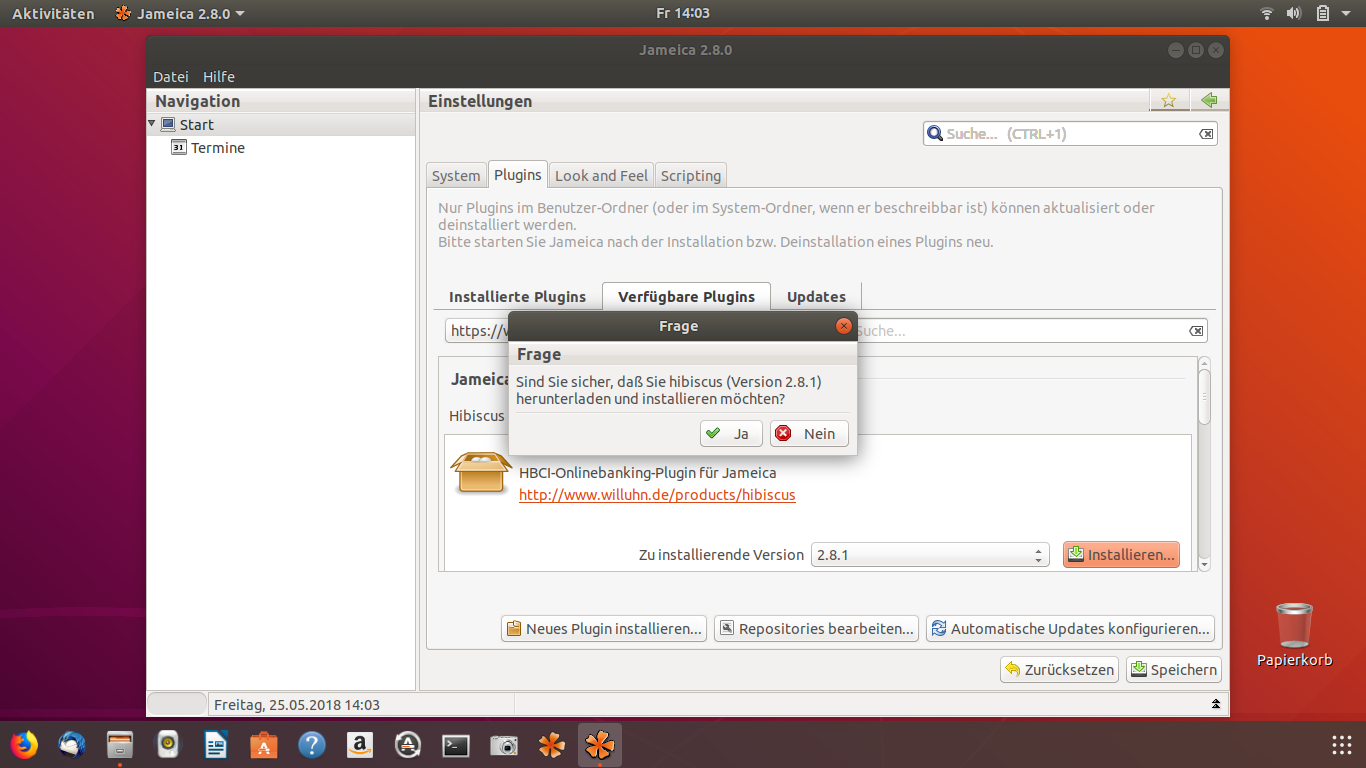The image size is (1366, 768).
Task: Click the Wi-Fi status icon
Action: point(1267,13)
